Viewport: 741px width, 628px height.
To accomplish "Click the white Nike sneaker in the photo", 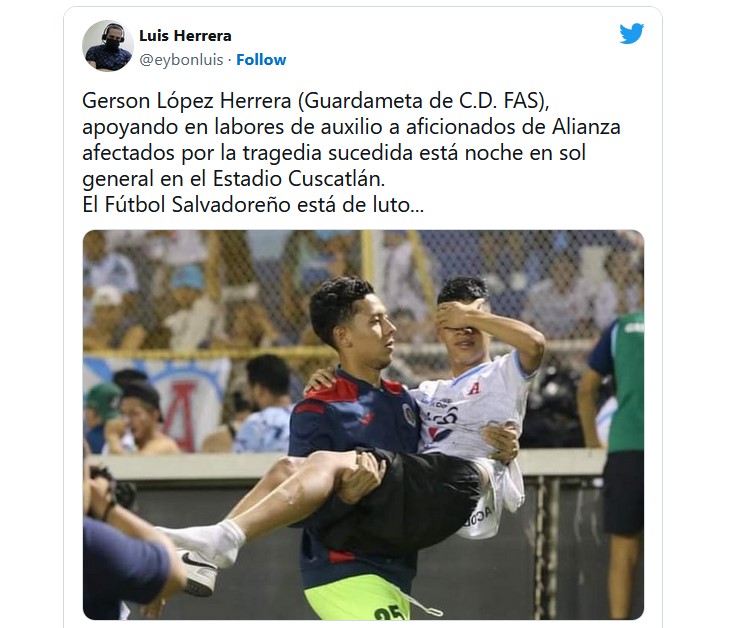I will coord(198,572).
